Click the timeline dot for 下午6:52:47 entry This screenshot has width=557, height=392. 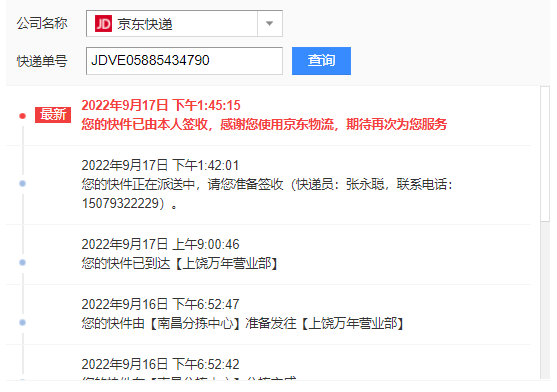tap(22, 322)
